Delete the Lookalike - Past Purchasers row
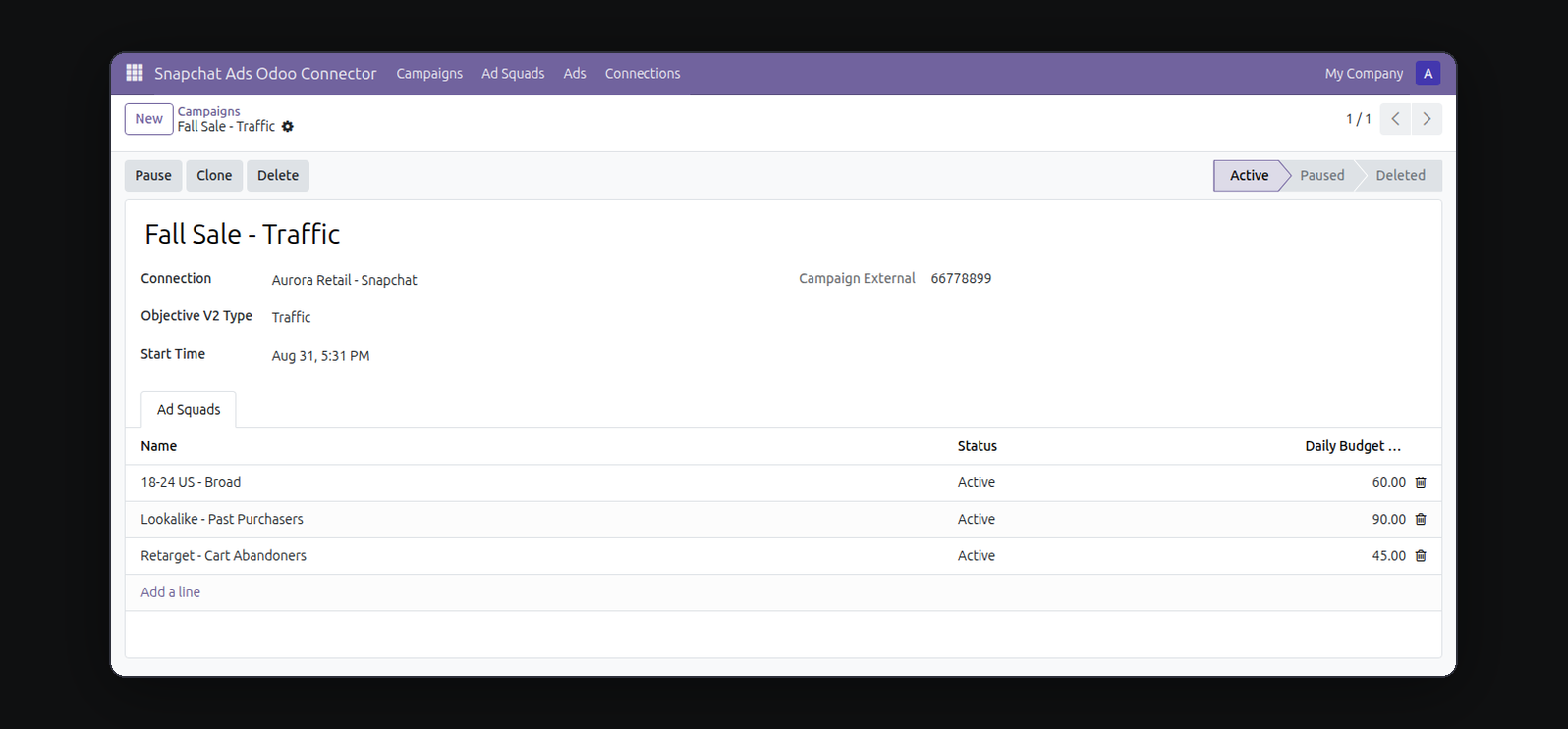This screenshot has height=729, width=1568. (x=1421, y=519)
